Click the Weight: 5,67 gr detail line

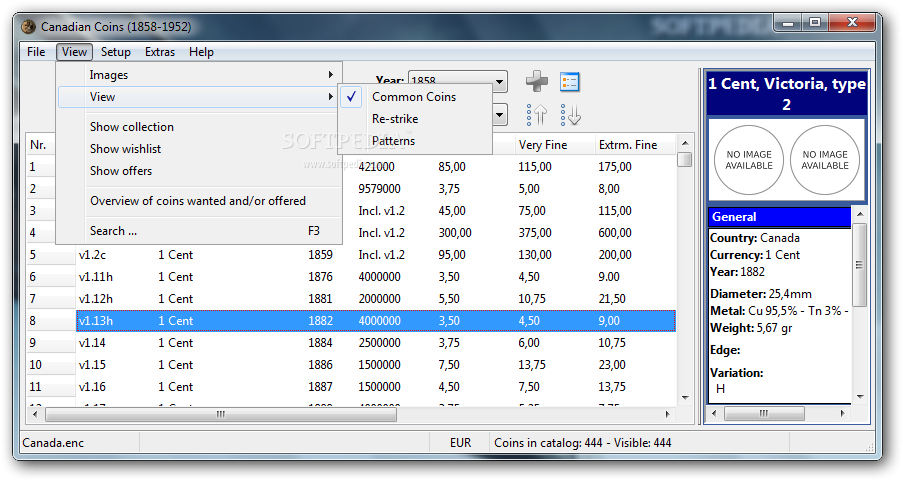[x=751, y=328]
